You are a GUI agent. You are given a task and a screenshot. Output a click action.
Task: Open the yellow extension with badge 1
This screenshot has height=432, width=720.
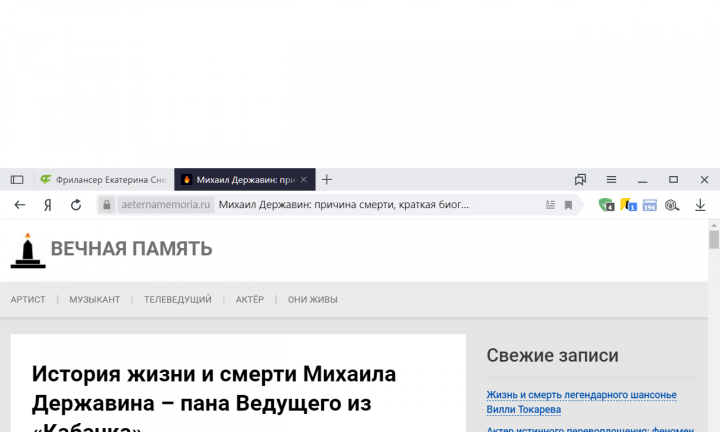(x=628, y=205)
